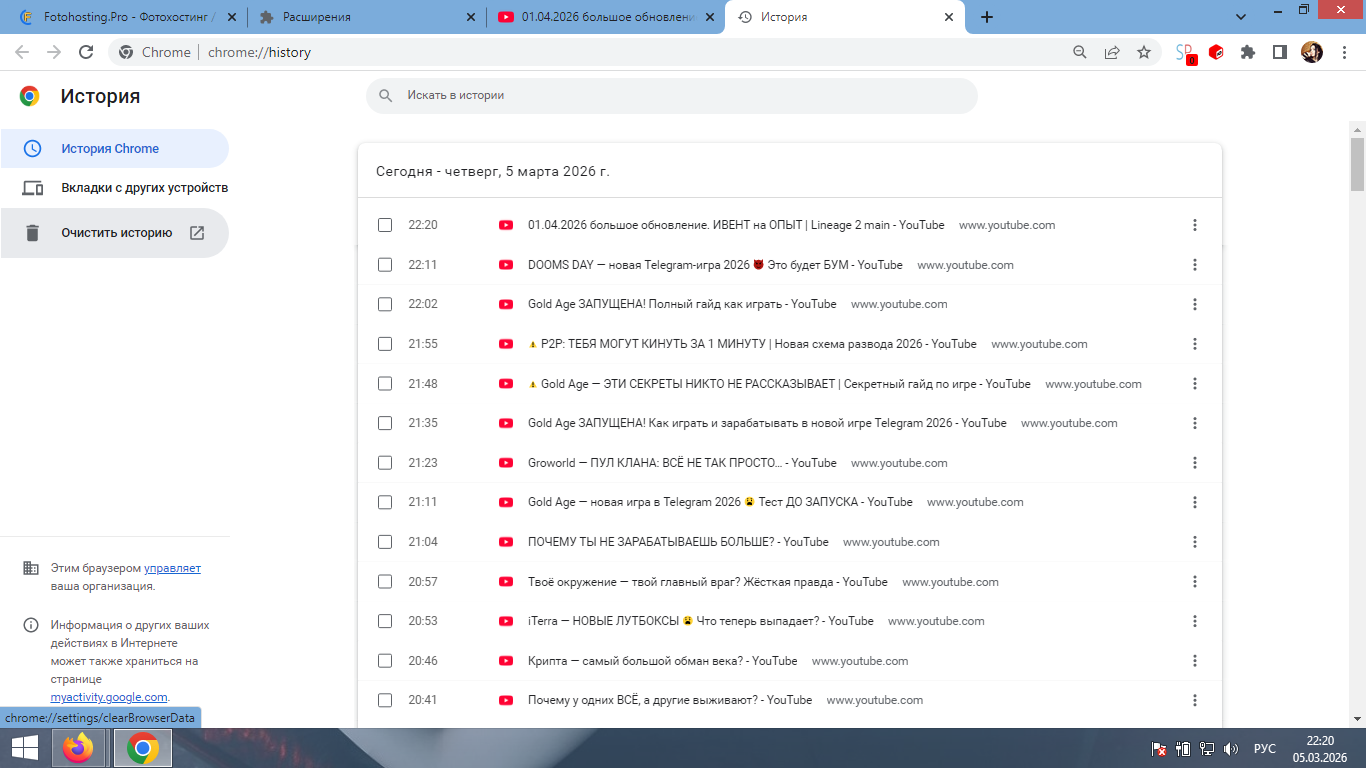
Task: Open the Windows Start button
Action: [24, 748]
